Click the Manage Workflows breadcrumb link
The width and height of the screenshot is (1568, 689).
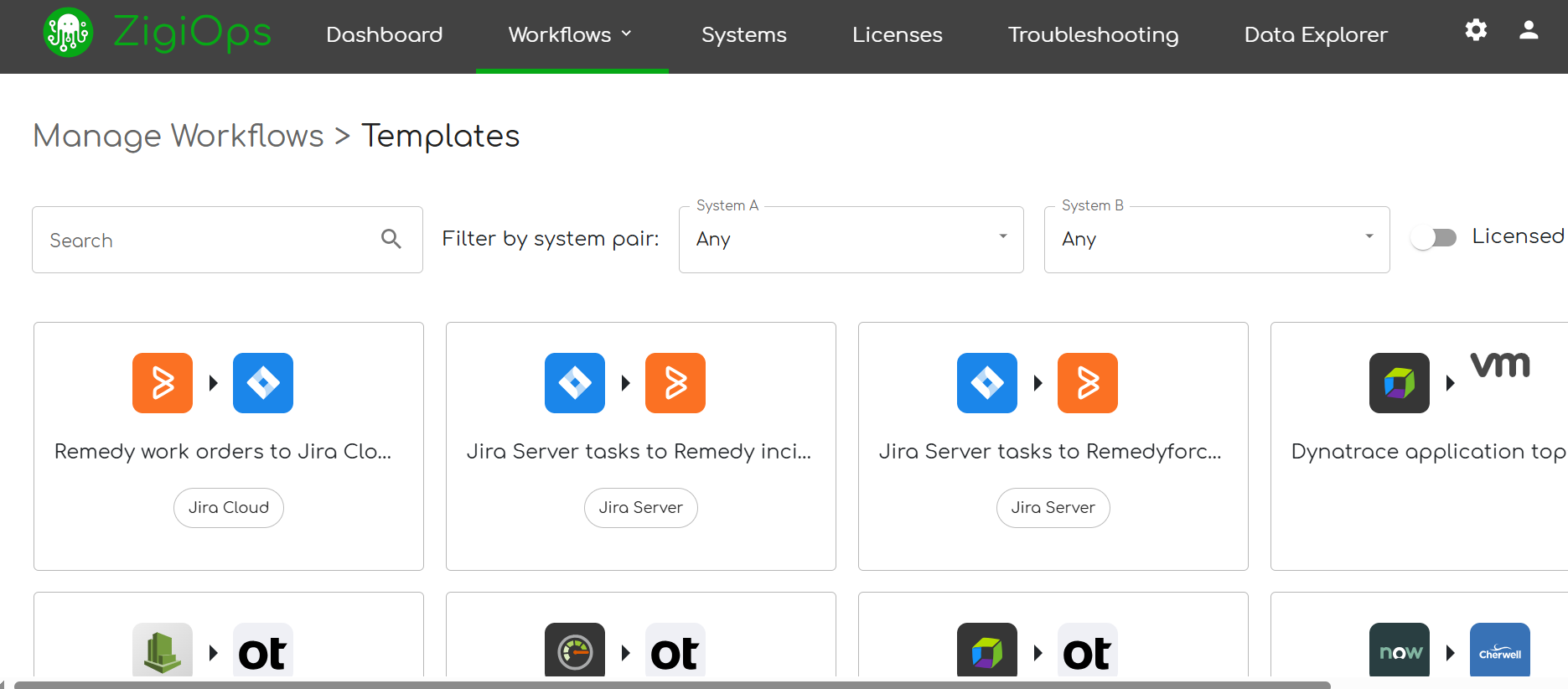click(179, 136)
